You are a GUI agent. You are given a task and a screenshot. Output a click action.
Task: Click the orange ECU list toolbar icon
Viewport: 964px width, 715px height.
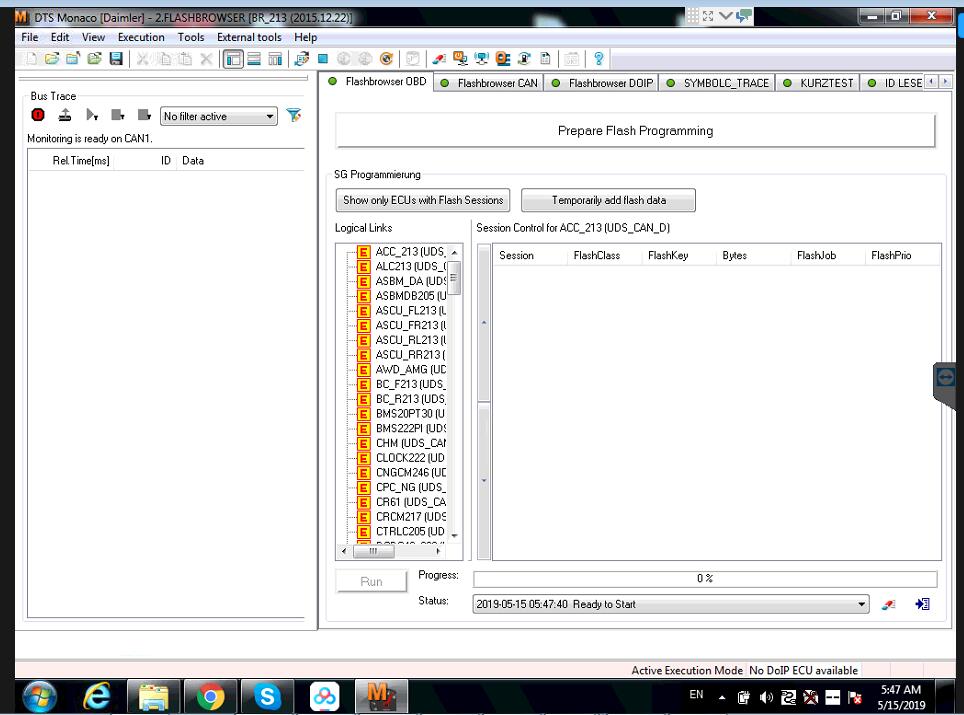pyautogui.click(x=503, y=59)
